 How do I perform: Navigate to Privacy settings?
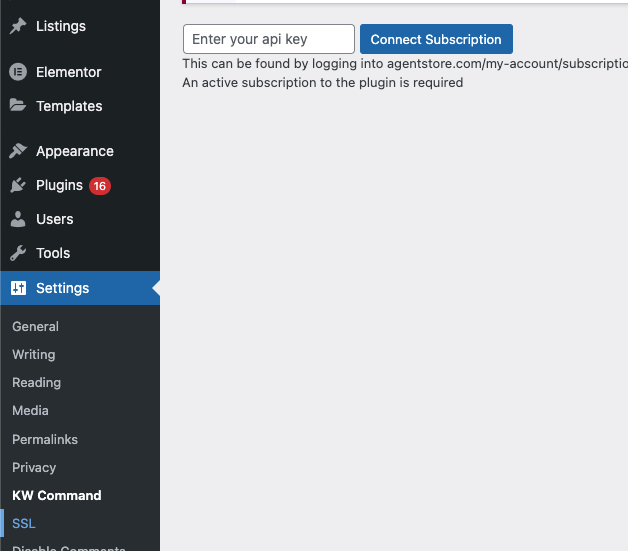coord(34,467)
